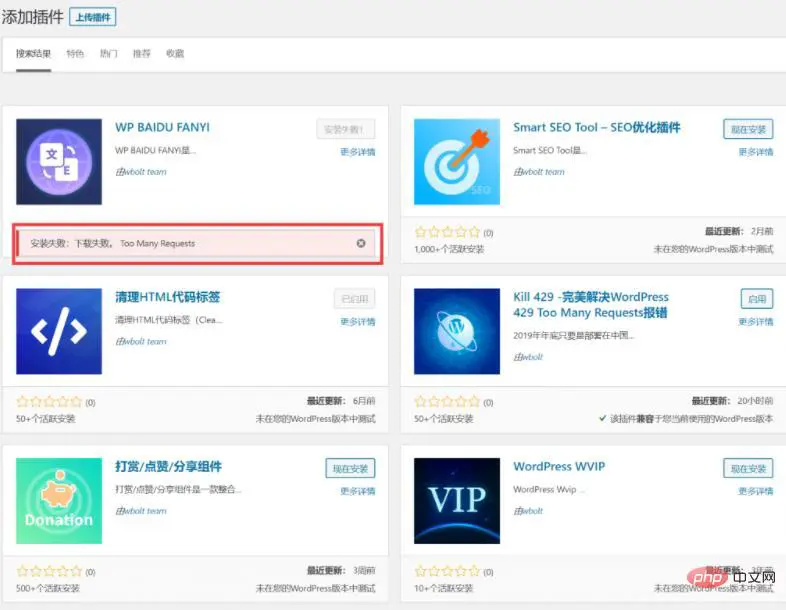Image resolution: width=786 pixels, height=610 pixels.
Task: View 更多详情 for Kill 429
Action: (x=755, y=321)
